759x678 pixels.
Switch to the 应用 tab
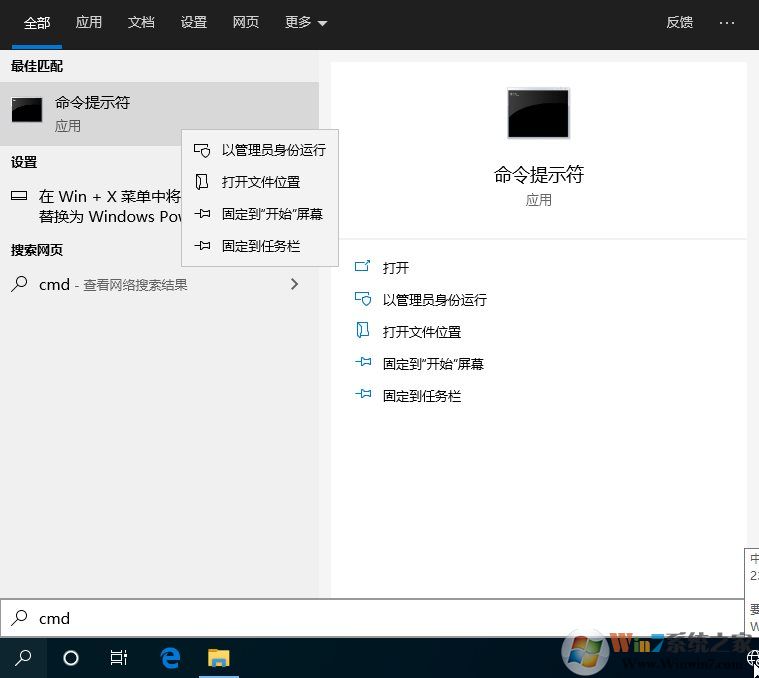89,22
